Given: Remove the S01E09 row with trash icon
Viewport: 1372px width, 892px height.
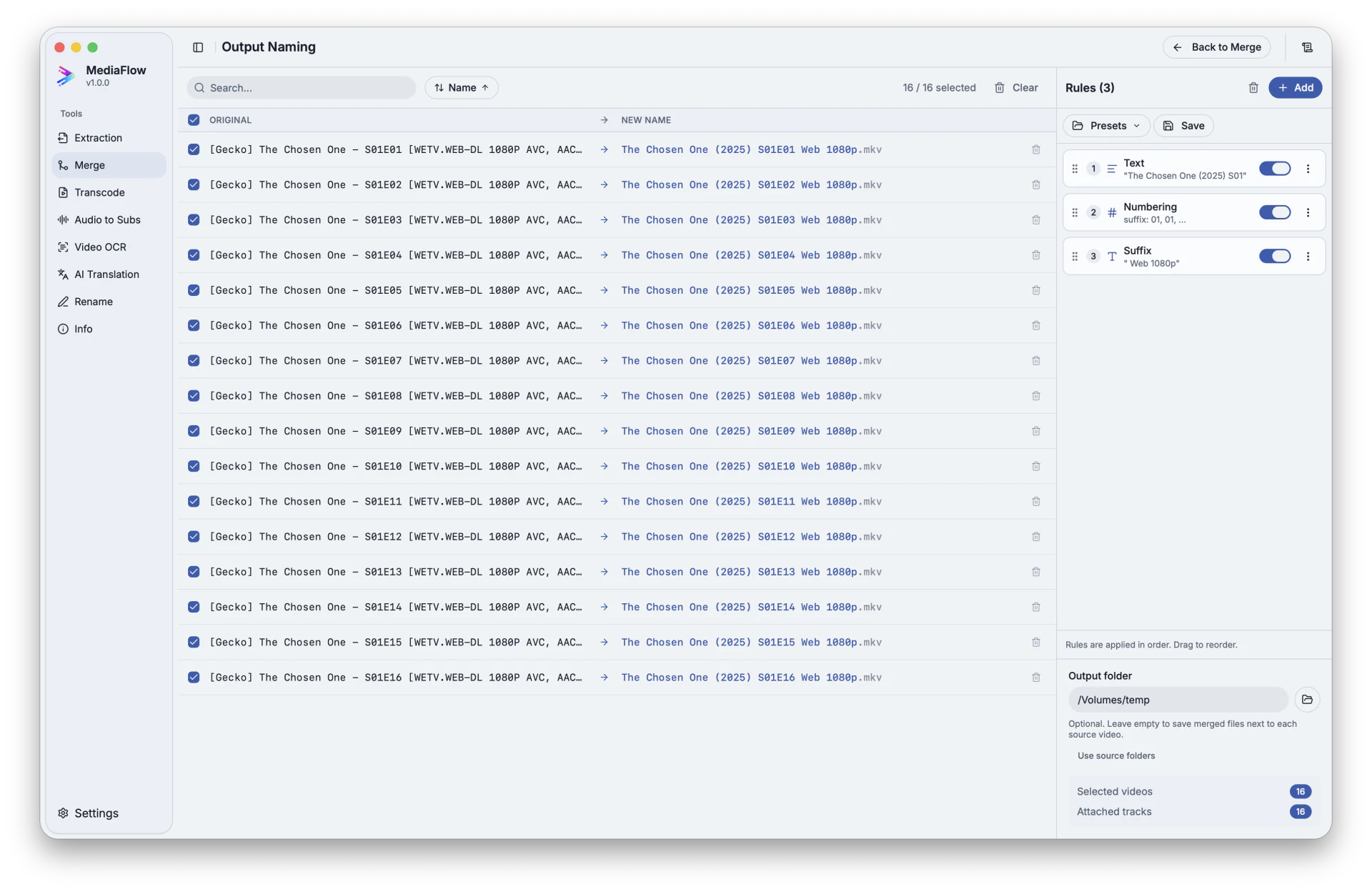Looking at the screenshot, I should point(1035,431).
